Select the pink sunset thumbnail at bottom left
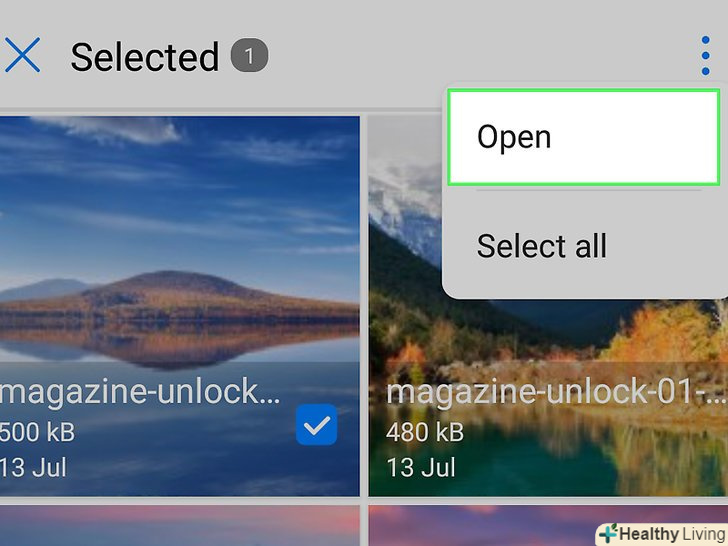Screen dimensions: 728x546 180,526
